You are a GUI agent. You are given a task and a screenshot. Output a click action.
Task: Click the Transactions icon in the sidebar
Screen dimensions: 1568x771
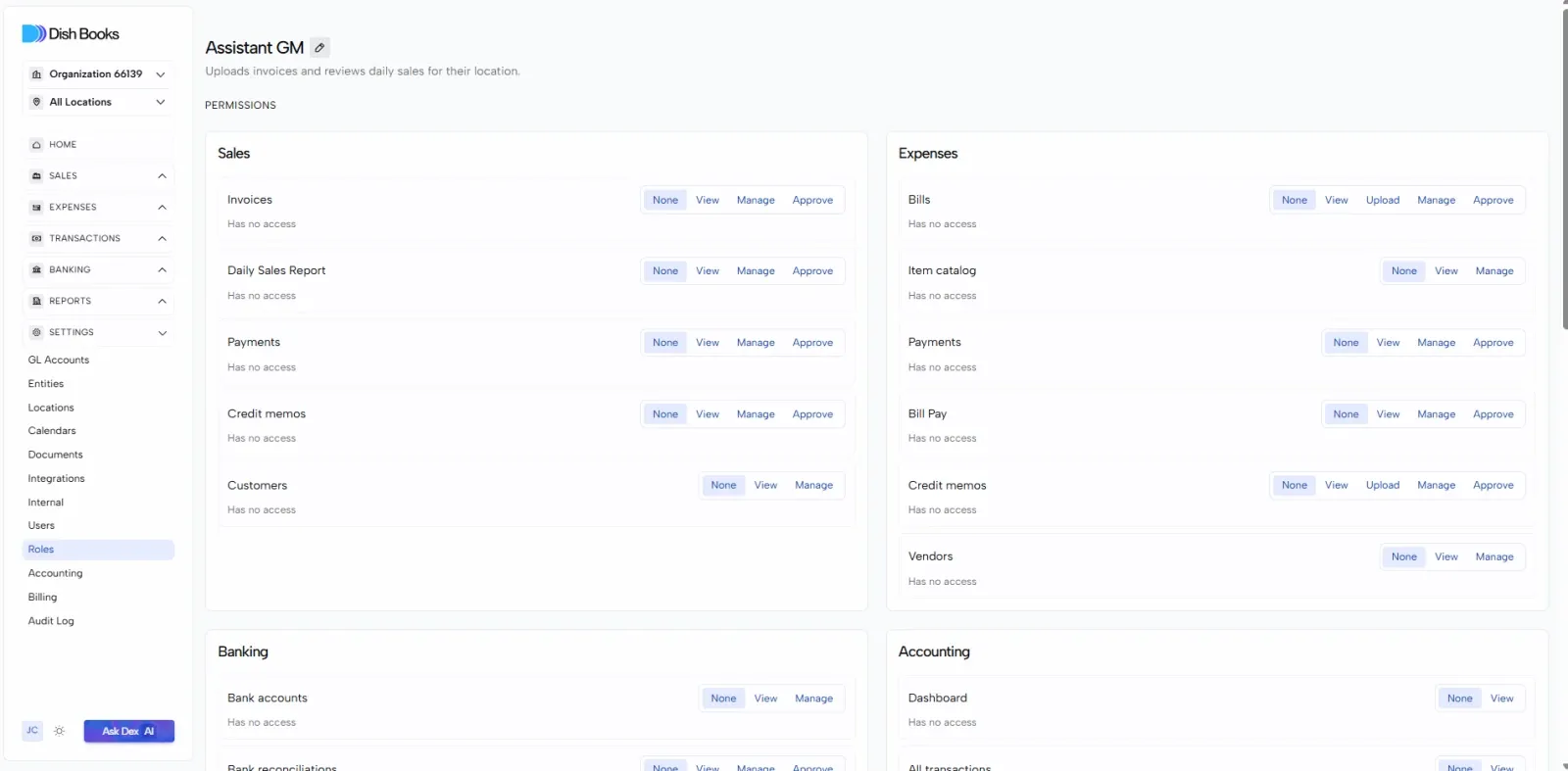point(36,239)
